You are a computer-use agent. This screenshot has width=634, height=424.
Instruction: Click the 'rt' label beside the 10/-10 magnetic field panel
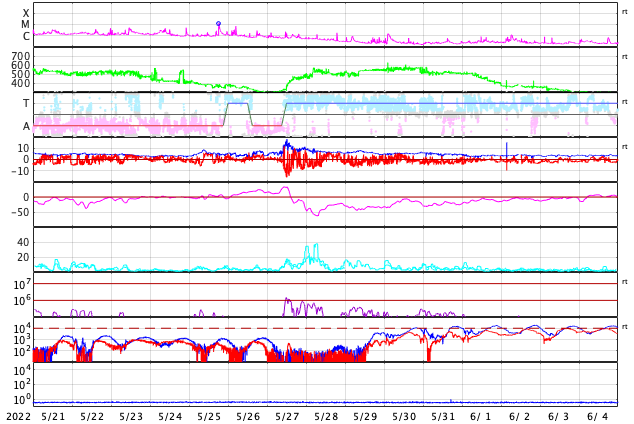tap(624, 147)
